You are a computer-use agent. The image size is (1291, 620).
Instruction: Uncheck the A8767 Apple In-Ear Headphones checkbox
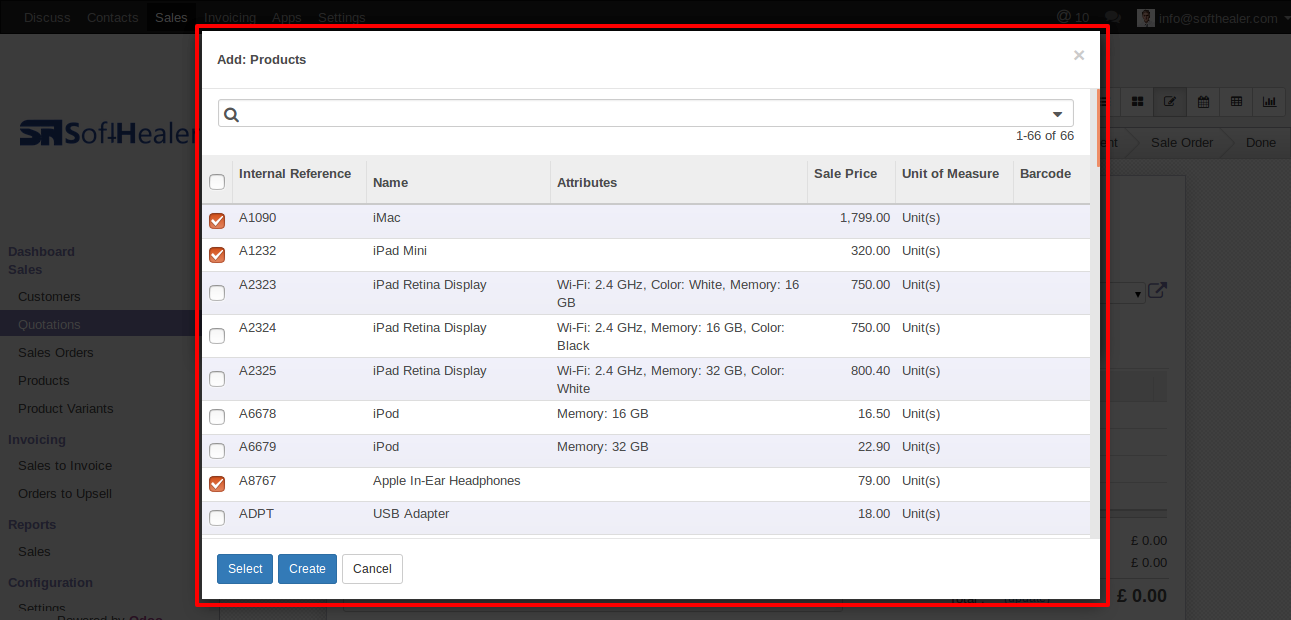217,484
